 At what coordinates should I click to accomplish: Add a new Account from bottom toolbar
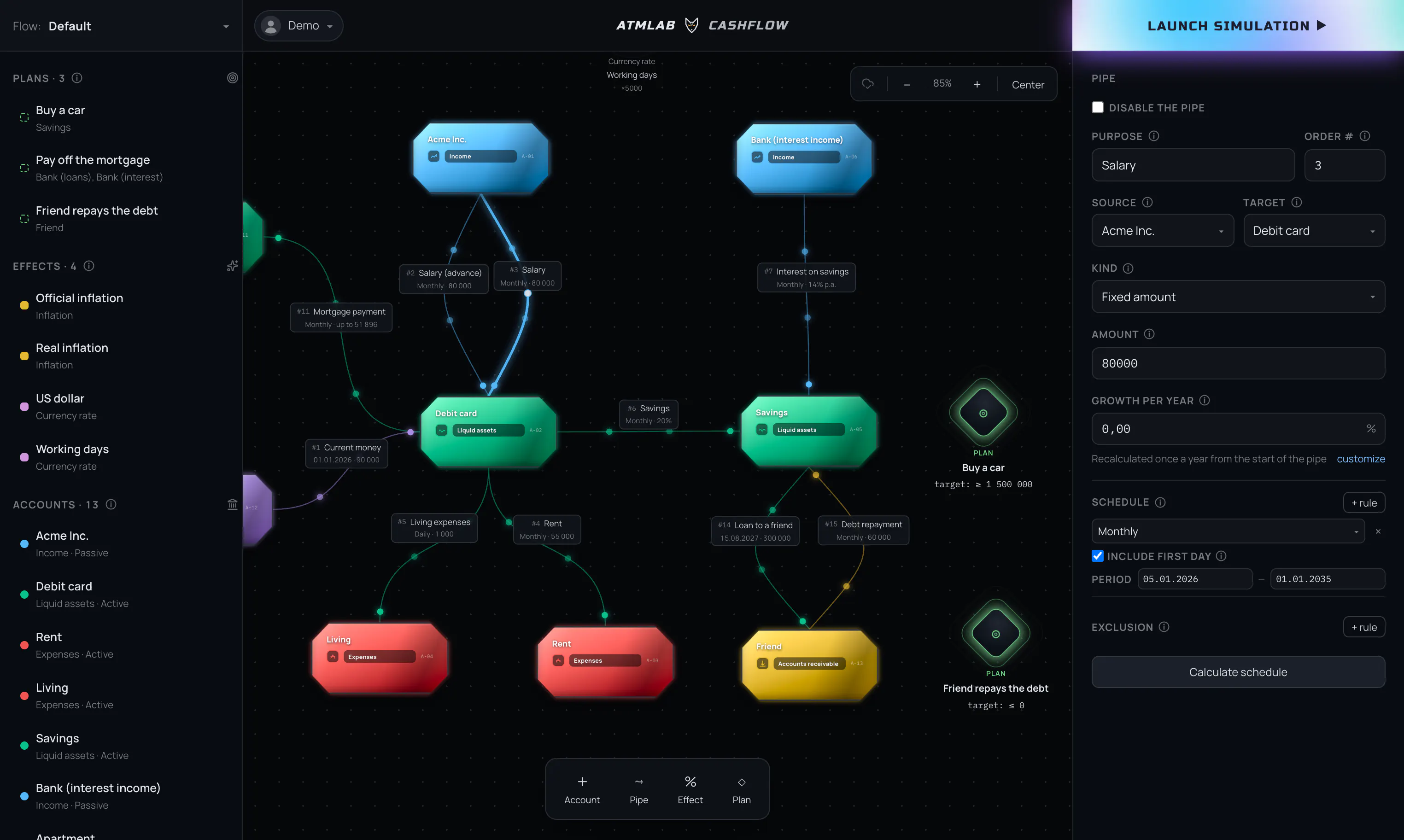(x=582, y=790)
